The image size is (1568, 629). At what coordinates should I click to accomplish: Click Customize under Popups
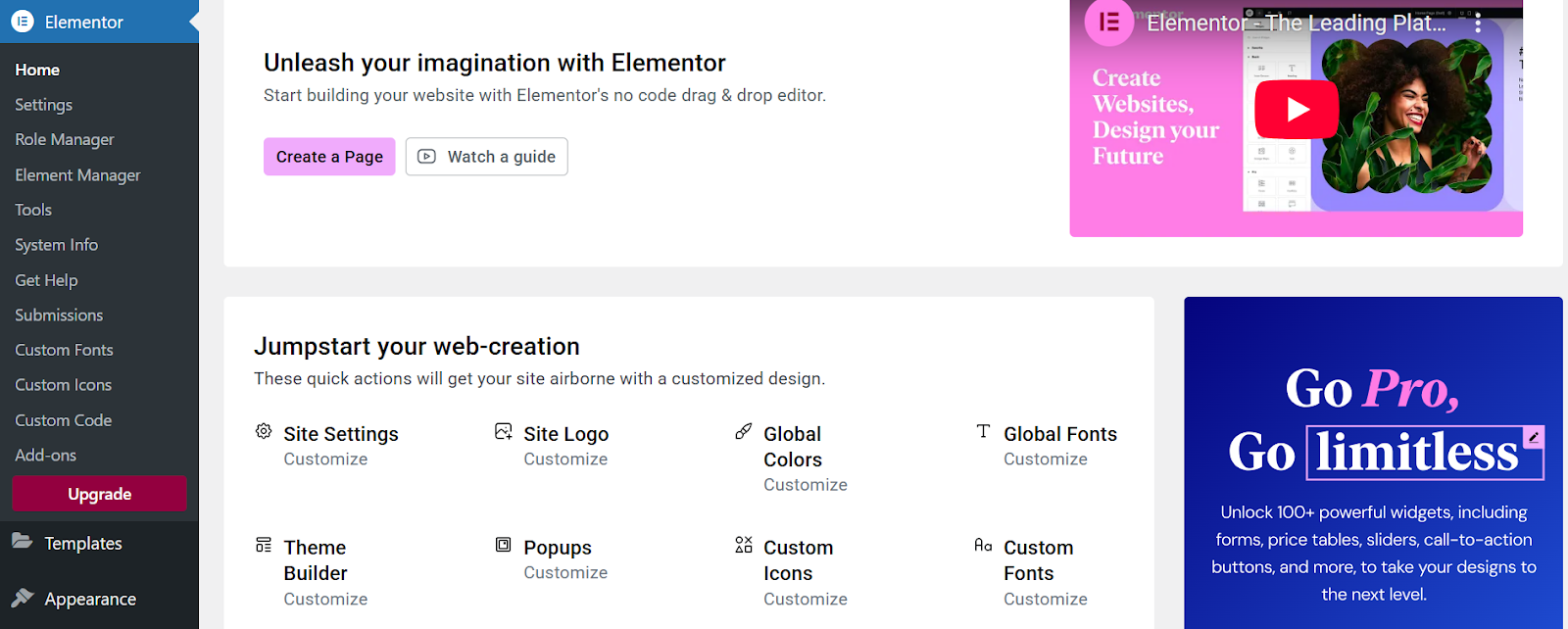point(565,573)
